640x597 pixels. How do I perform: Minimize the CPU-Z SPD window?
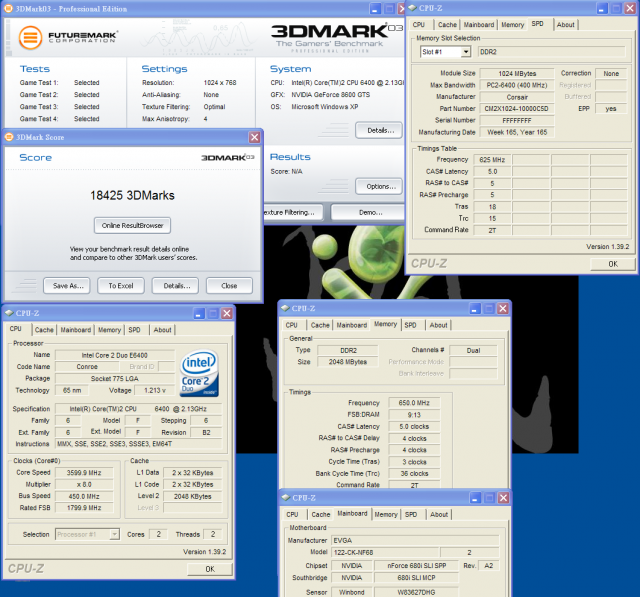(602, 8)
